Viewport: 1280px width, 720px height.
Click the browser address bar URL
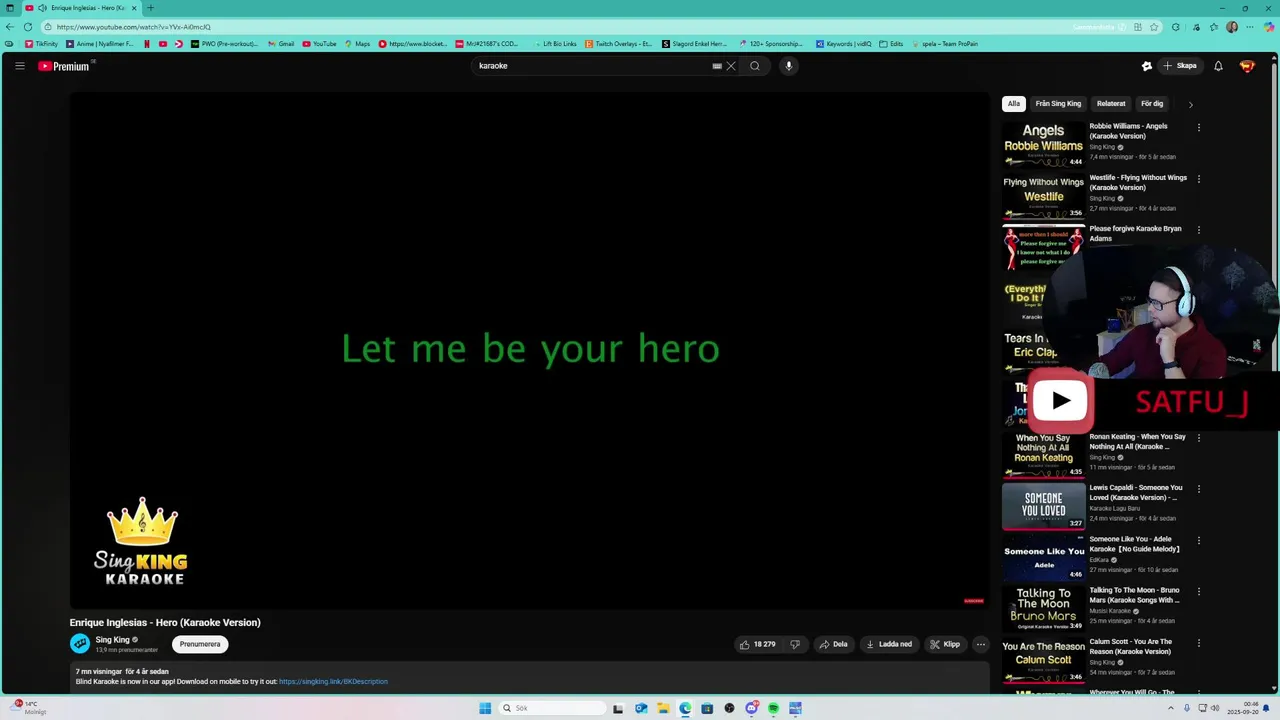click(x=134, y=27)
